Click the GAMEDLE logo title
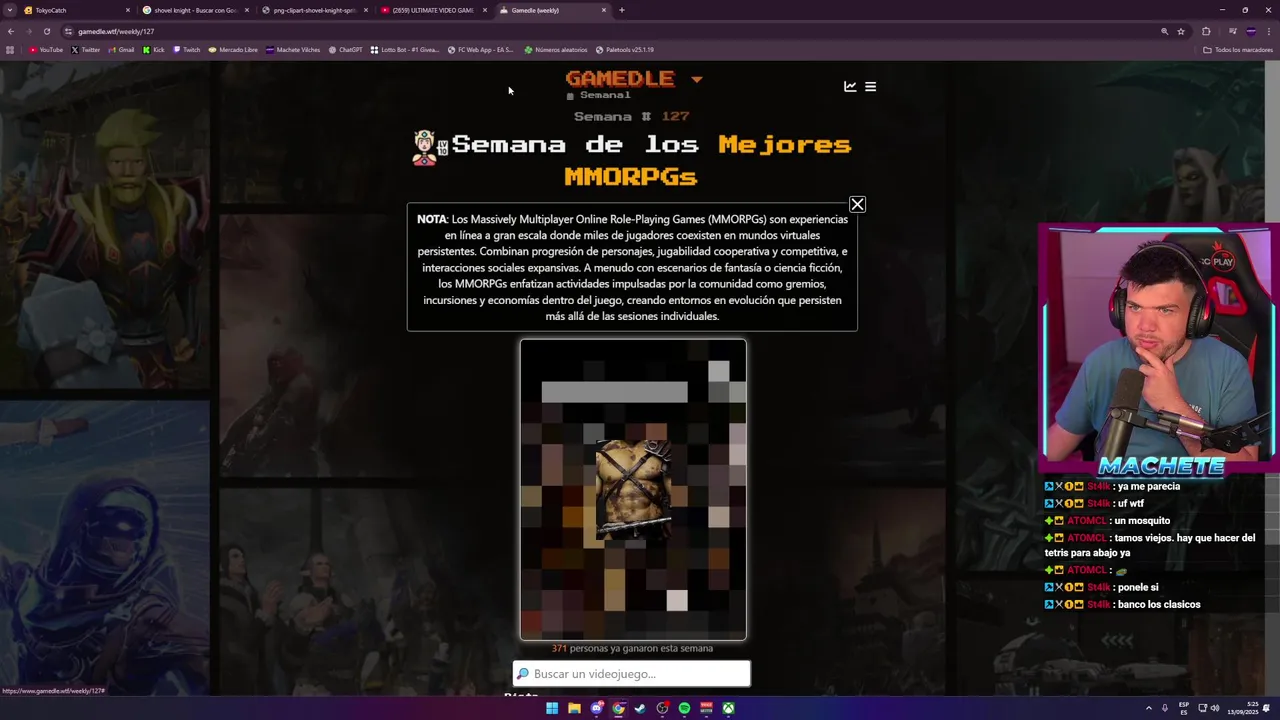 [620, 78]
